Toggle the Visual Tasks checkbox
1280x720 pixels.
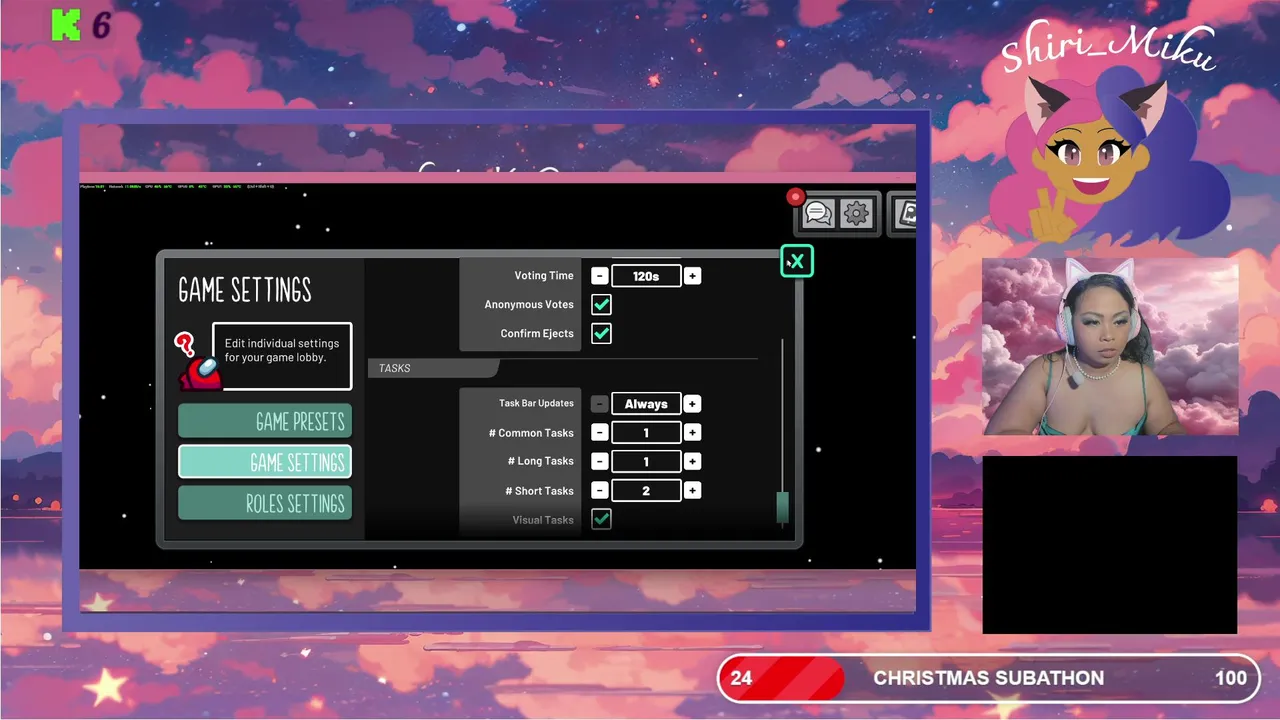[x=601, y=519]
